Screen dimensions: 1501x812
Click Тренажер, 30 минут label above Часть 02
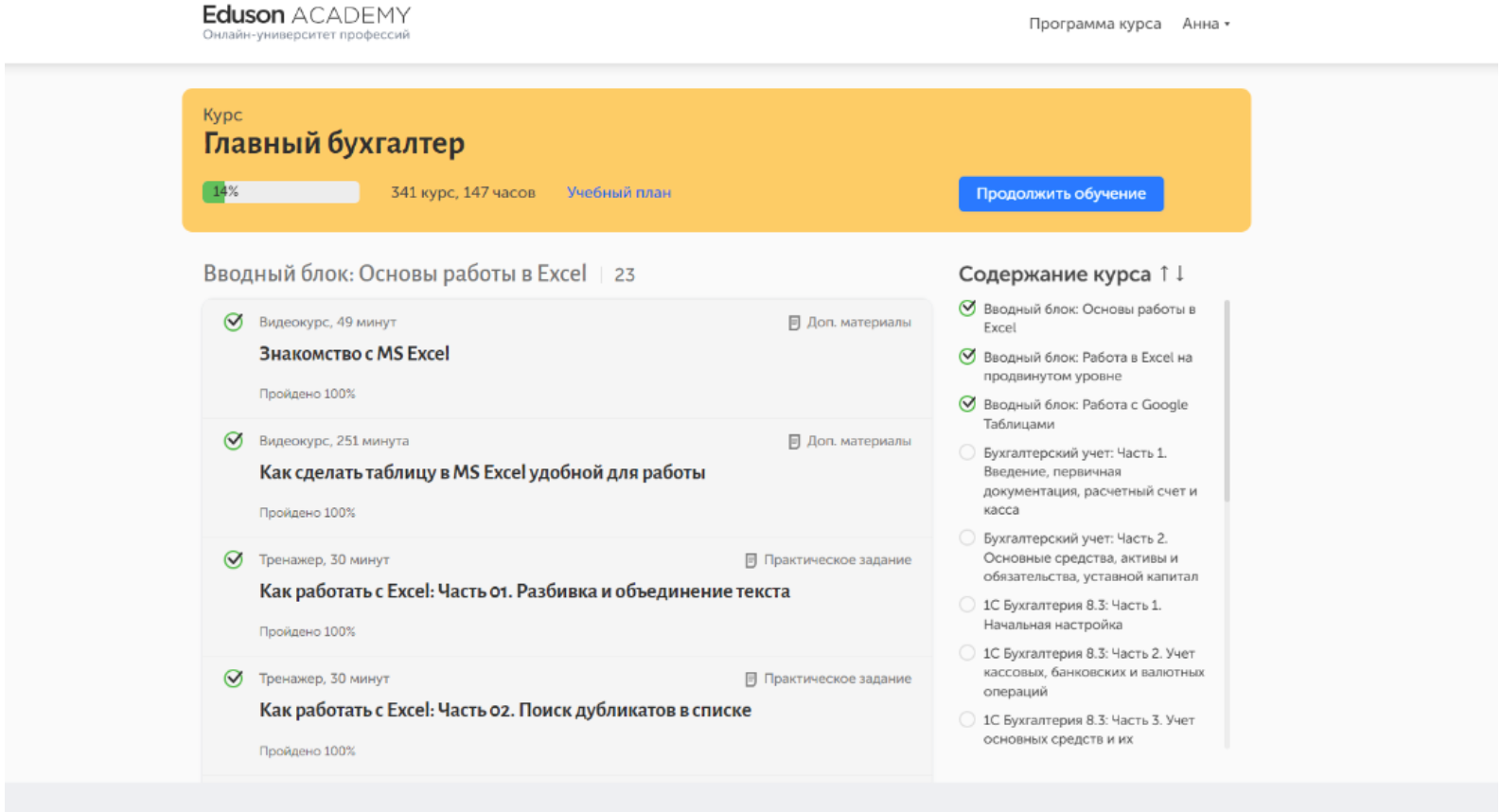point(325,679)
